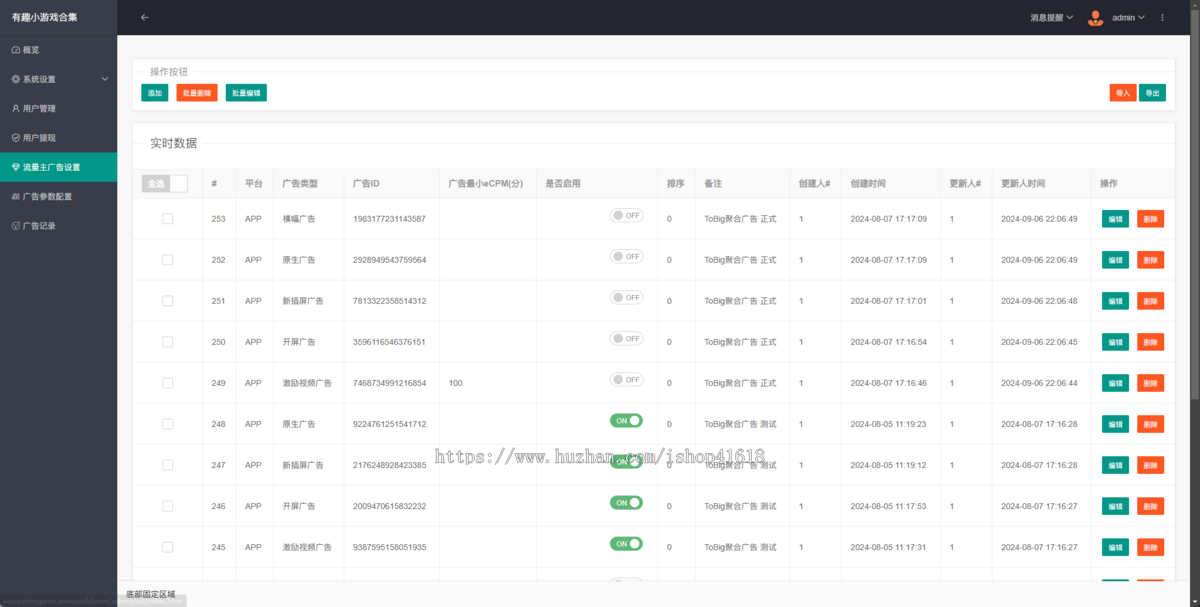Image resolution: width=1200 pixels, height=607 pixels.
Task: Click the green 添加 button
Action: pos(154,92)
